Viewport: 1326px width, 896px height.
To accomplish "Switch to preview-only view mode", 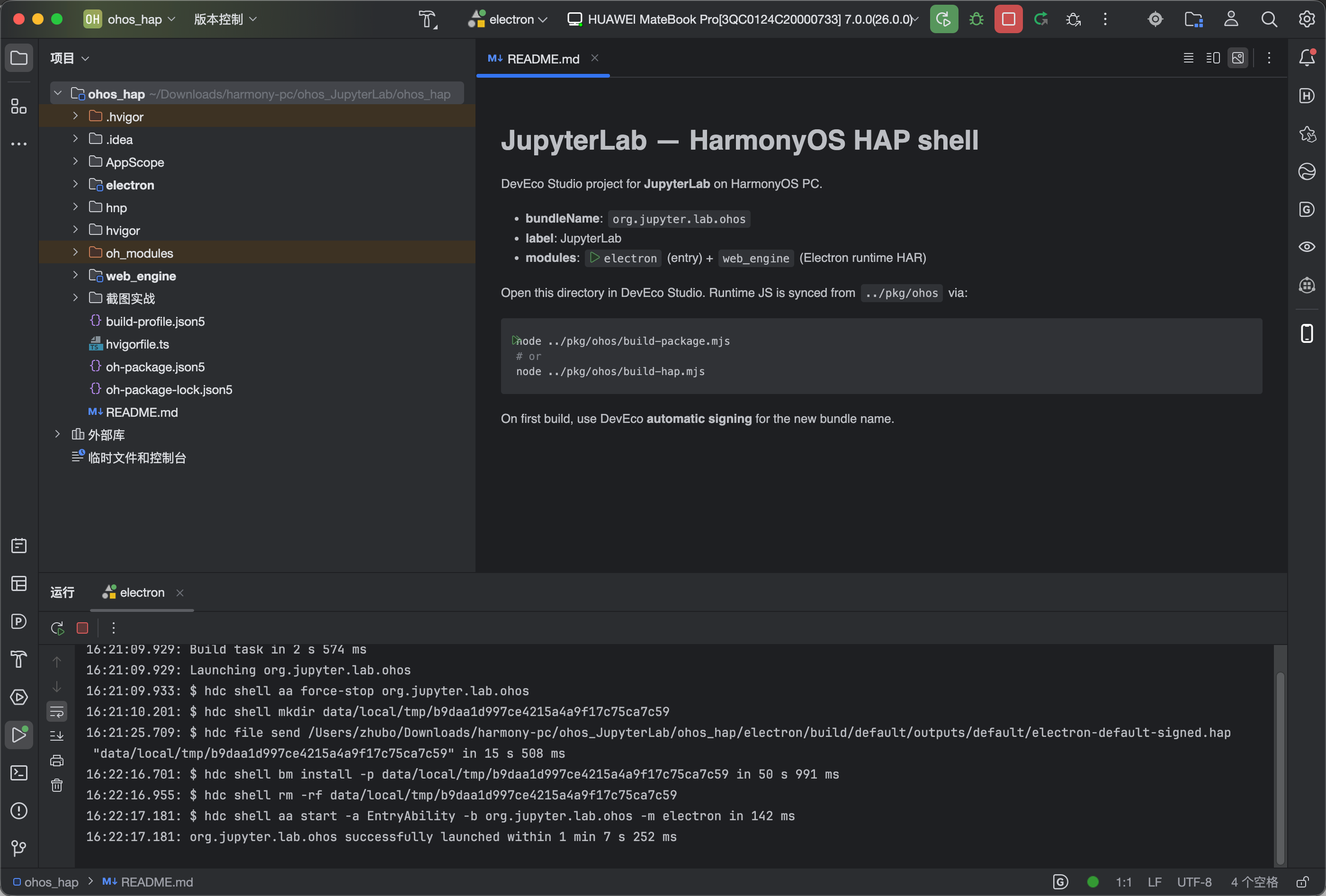I will tap(1237, 58).
